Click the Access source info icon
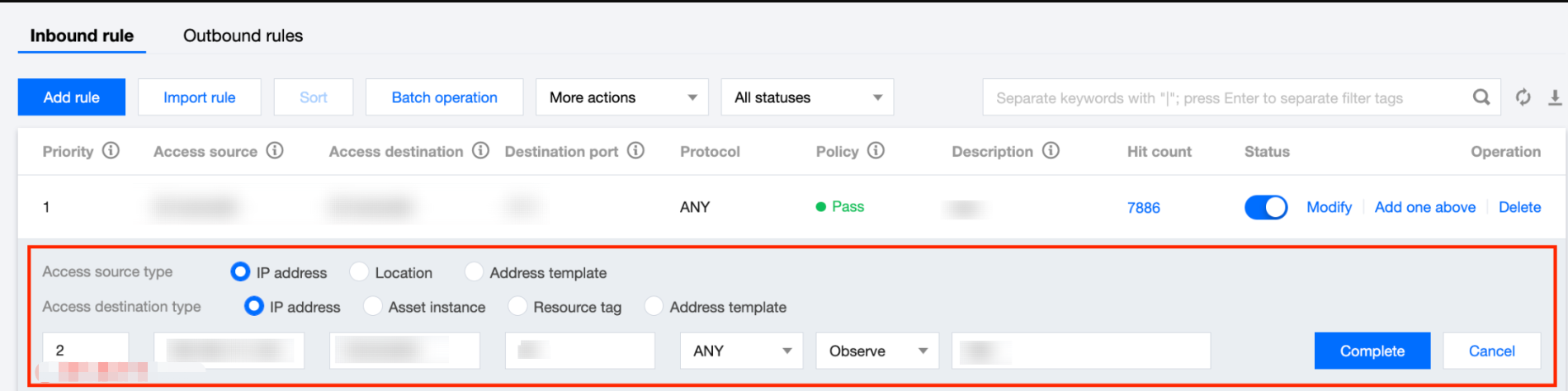 coord(275,151)
